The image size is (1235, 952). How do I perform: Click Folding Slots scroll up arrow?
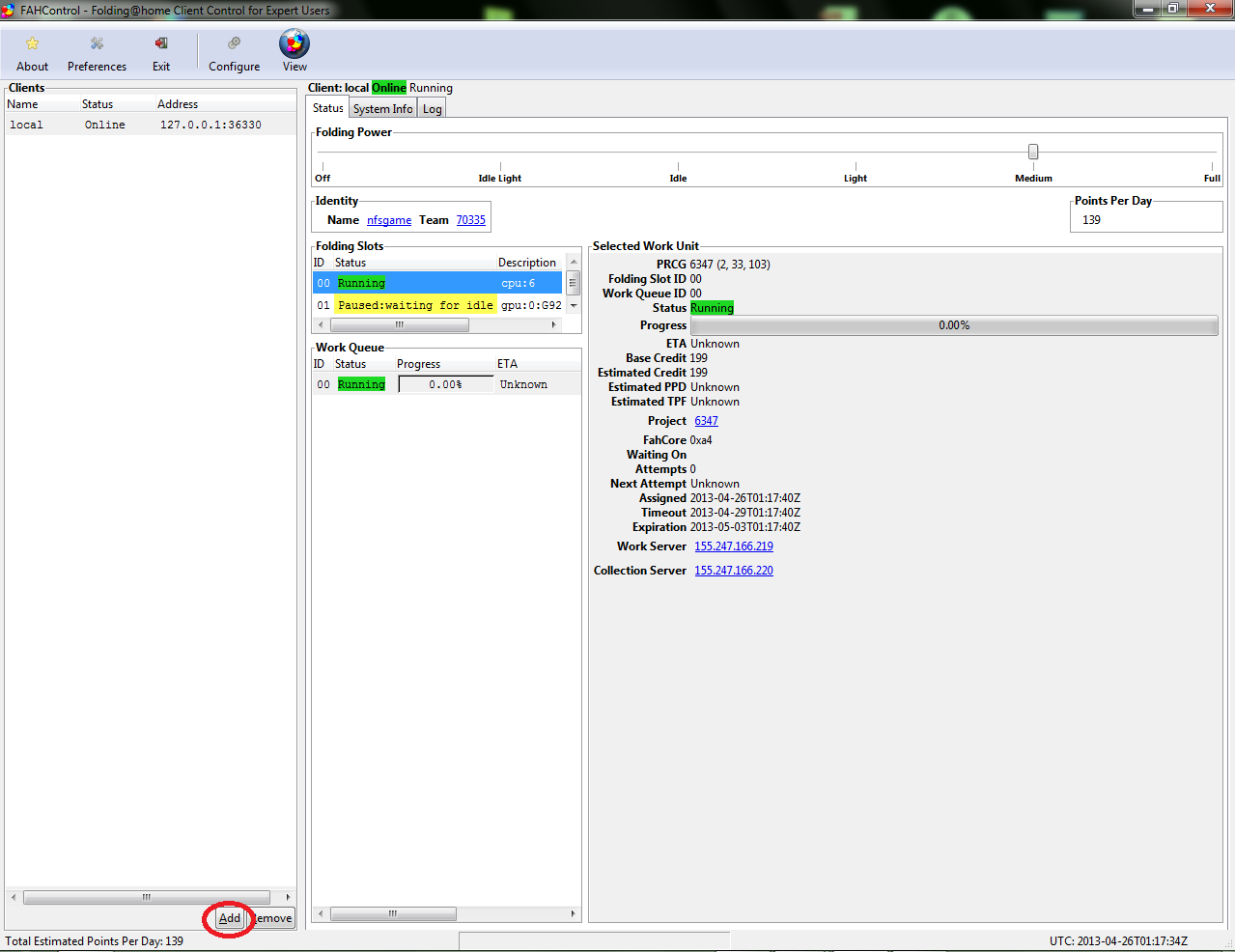[x=573, y=263]
